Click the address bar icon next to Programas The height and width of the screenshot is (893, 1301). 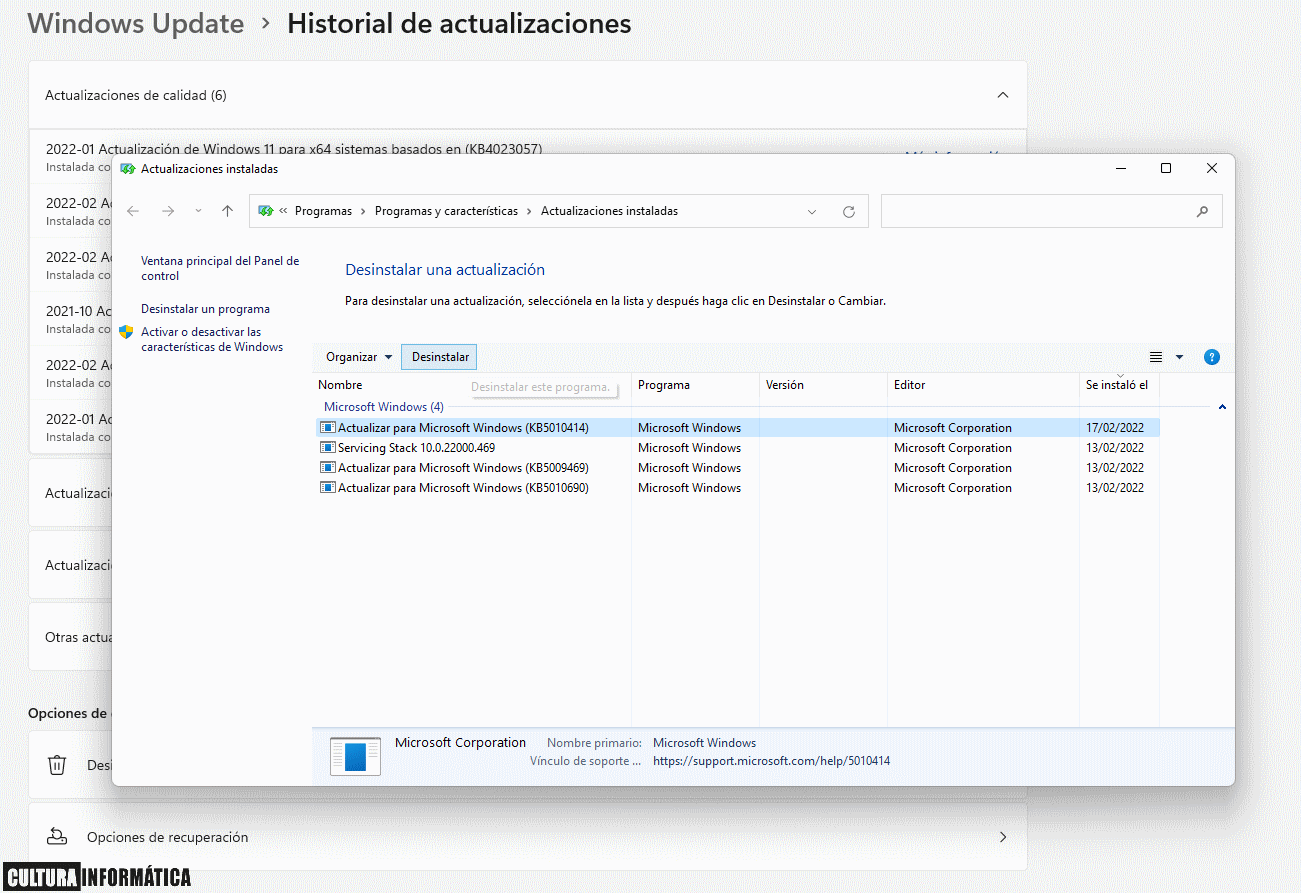(x=266, y=211)
